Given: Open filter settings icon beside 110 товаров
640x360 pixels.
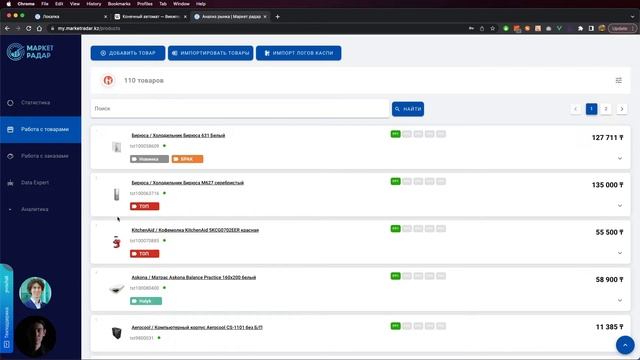Looking at the screenshot, I should (619, 80).
